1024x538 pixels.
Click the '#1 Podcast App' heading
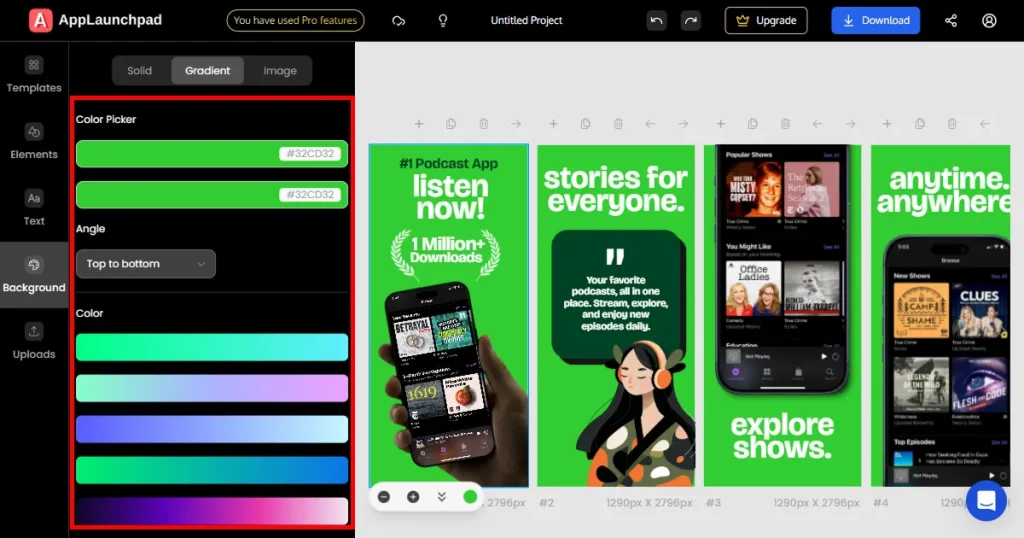coord(449,163)
